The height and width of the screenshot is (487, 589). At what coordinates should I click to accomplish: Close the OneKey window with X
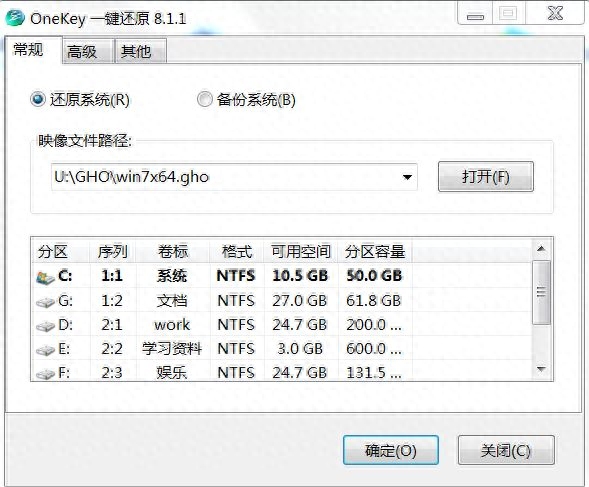click(x=555, y=14)
